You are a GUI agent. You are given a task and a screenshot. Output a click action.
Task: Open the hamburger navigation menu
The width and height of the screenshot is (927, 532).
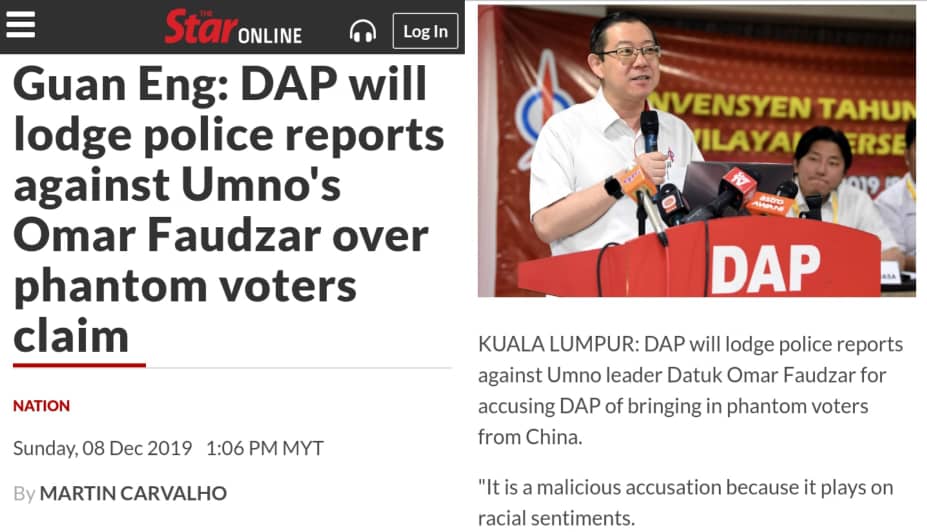point(21,25)
